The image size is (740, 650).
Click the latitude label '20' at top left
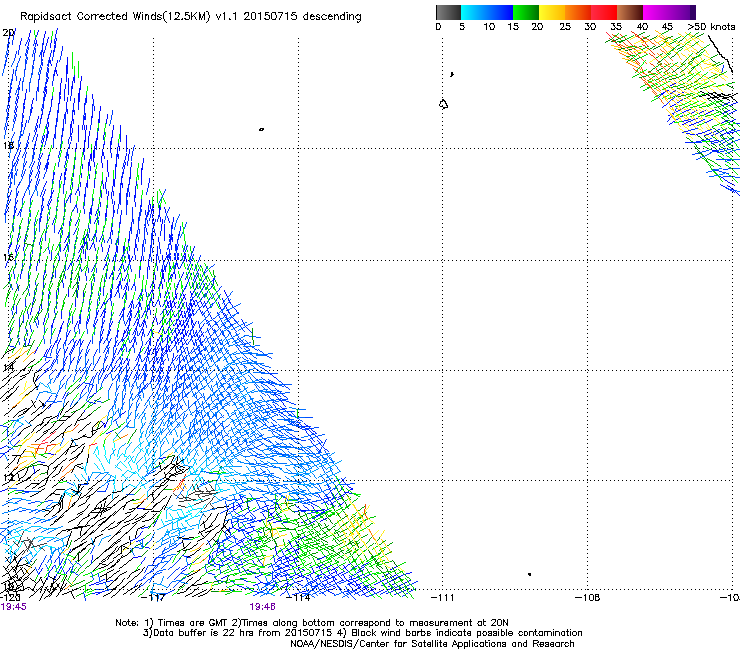click(8, 33)
